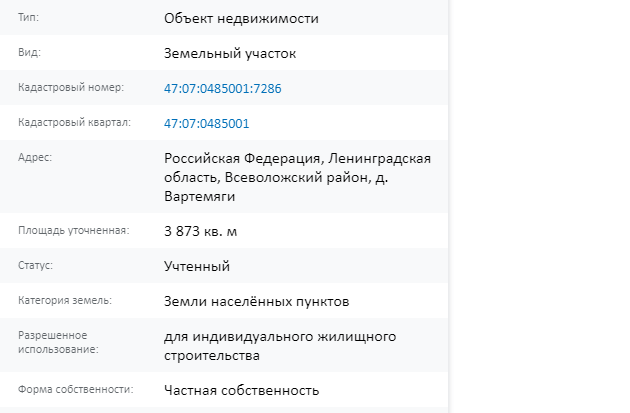630x413 pixels.
Task: Click the 'Площадь уточненная:' label
Action: tap(74, 231)
